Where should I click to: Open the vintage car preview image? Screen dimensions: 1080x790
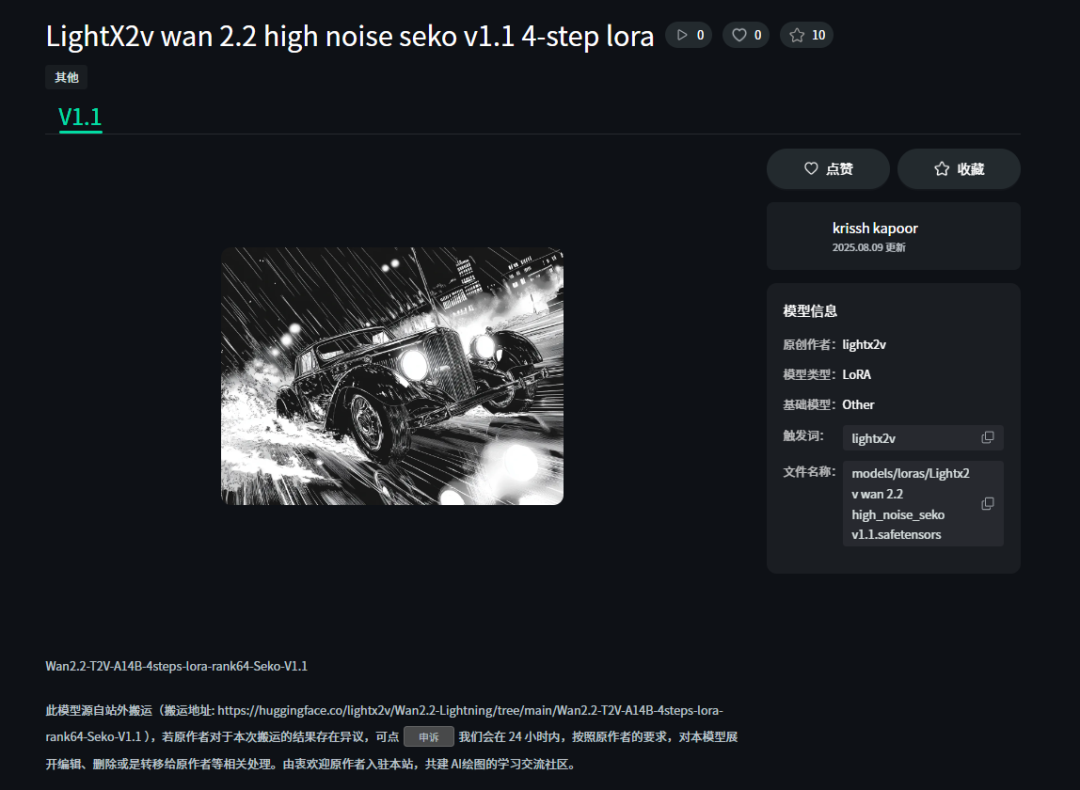392,376
